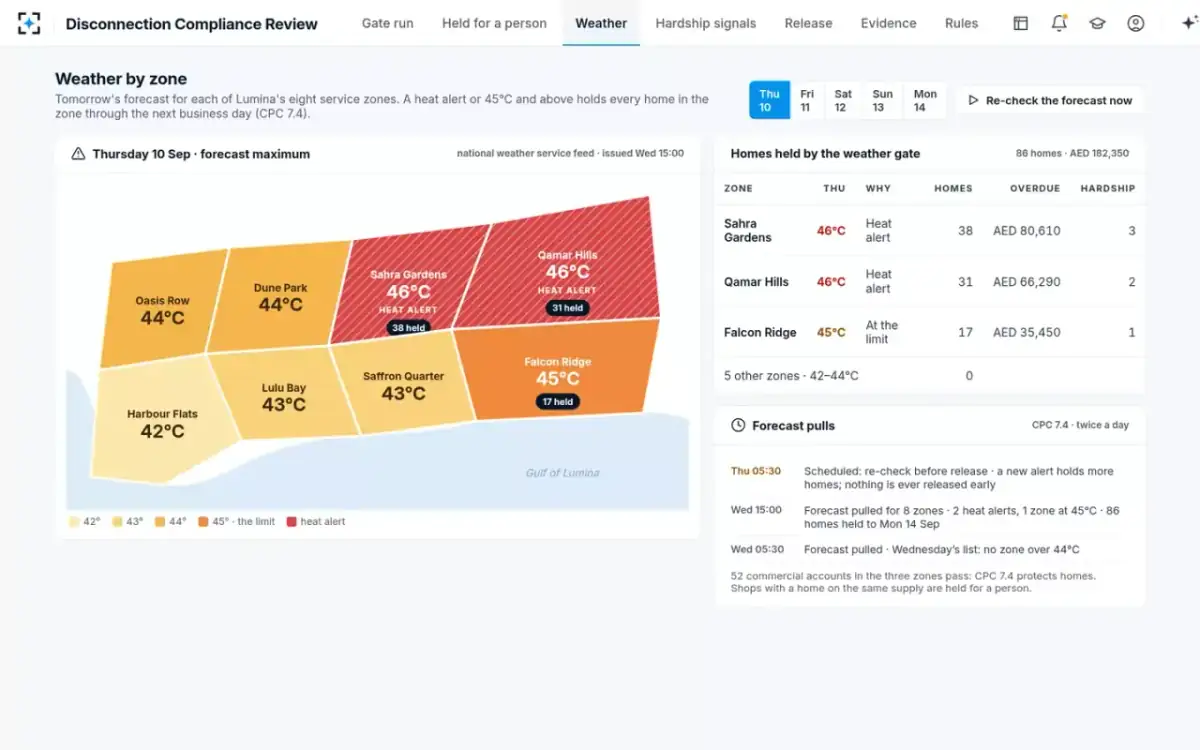Open the Falcon Ridge table row
The image size is (1200, 750).
[x=930, y=332]
